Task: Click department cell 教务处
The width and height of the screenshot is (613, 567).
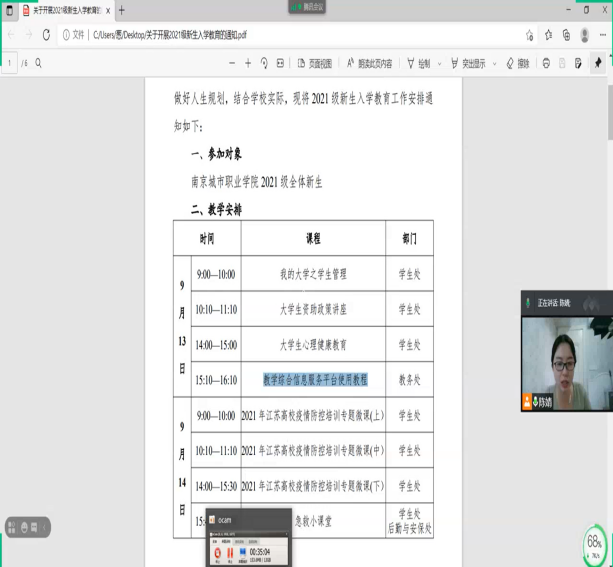Action: click(x=409, y=380)
